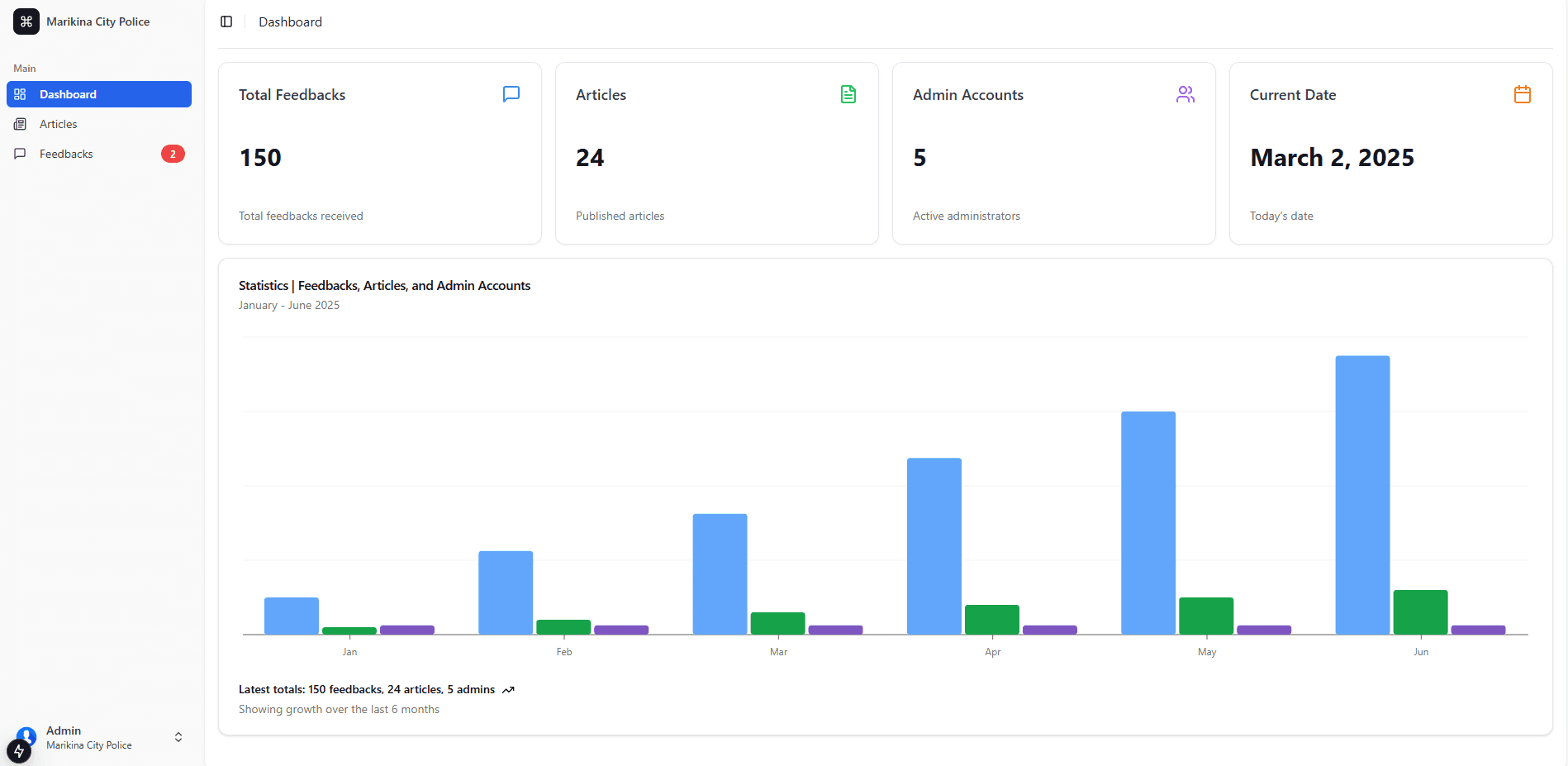Click the blue feedbacks bar for Jun
Screen dimensions: 1568x766
(1362, 495)
